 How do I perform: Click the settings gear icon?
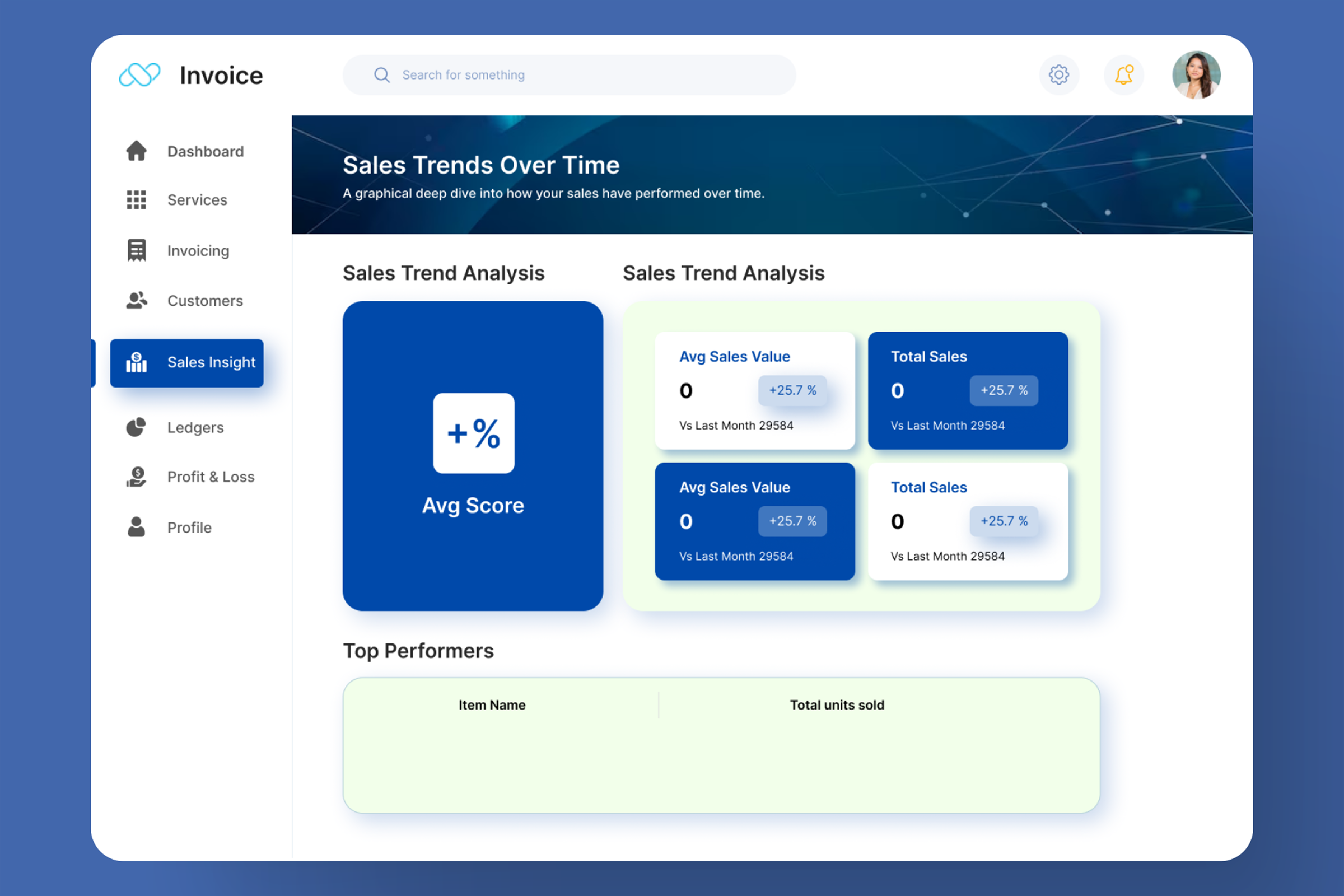tap(1058, 75)
